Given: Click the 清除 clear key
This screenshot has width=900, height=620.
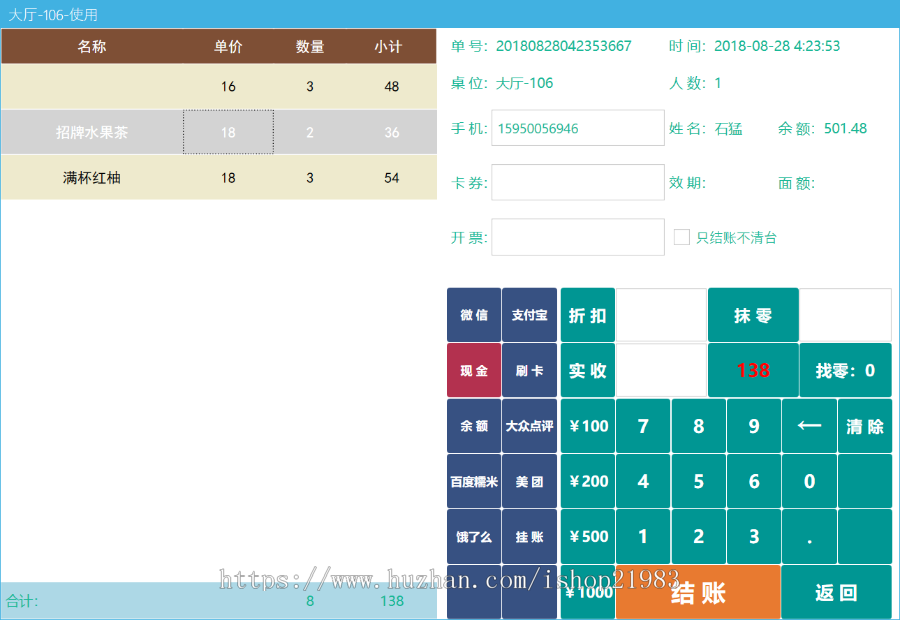Looking at the screenshot, I should [865, 426].
